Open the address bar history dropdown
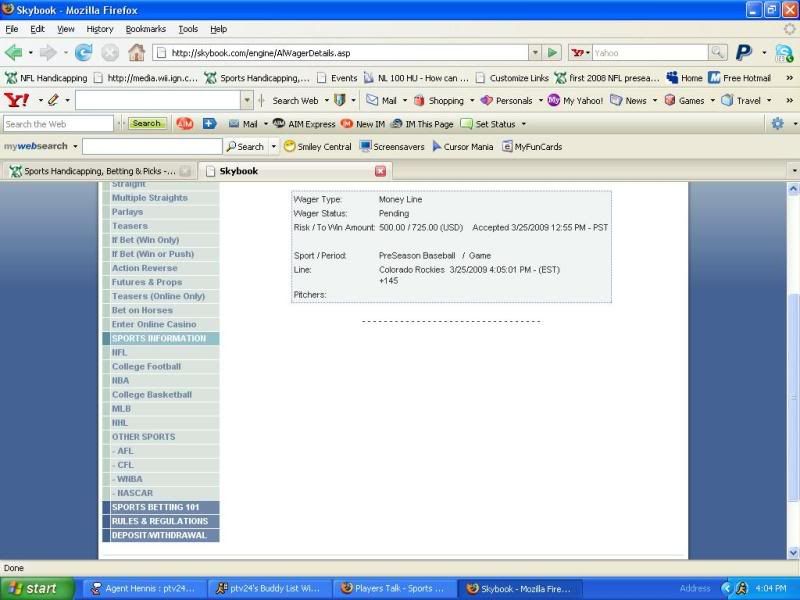 click(535, 53)
